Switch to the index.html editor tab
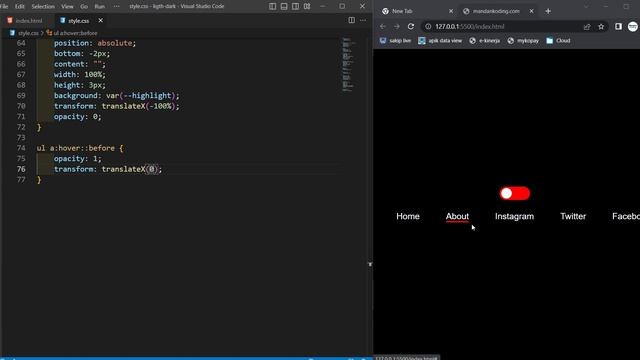This screenshot has width=640, height=360. [25, 20]
